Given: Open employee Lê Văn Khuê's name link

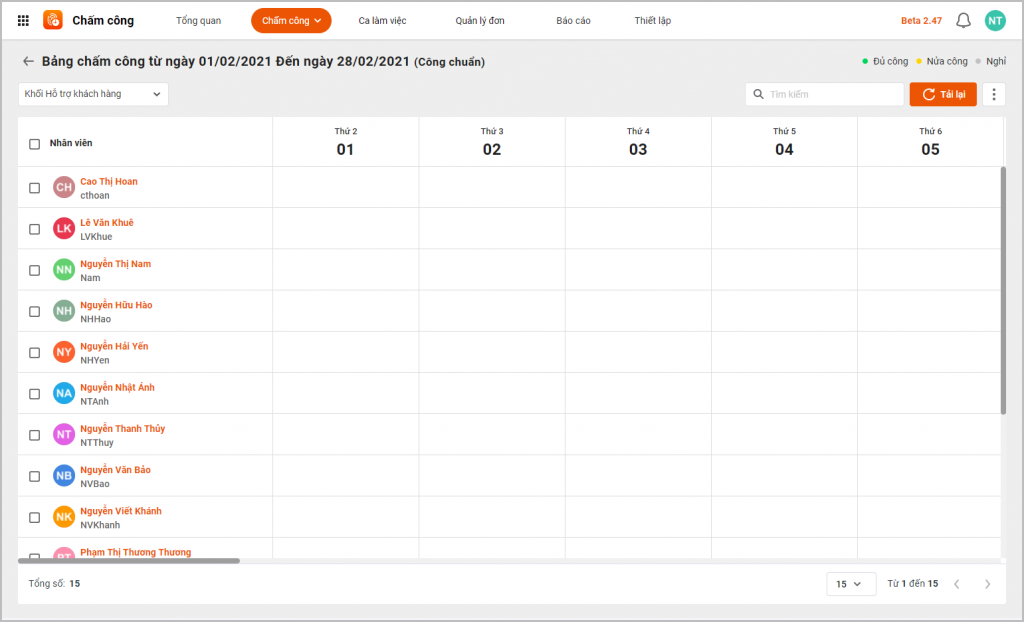Looking at the screenshot, I should coord(107,223).
